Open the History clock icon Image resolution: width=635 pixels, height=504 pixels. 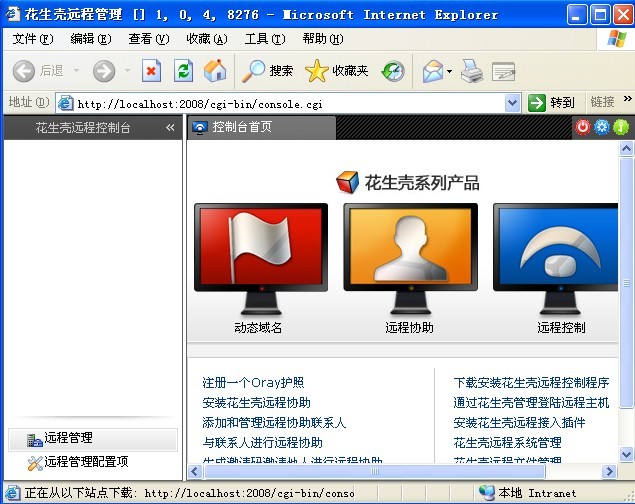tap(393, 71)
